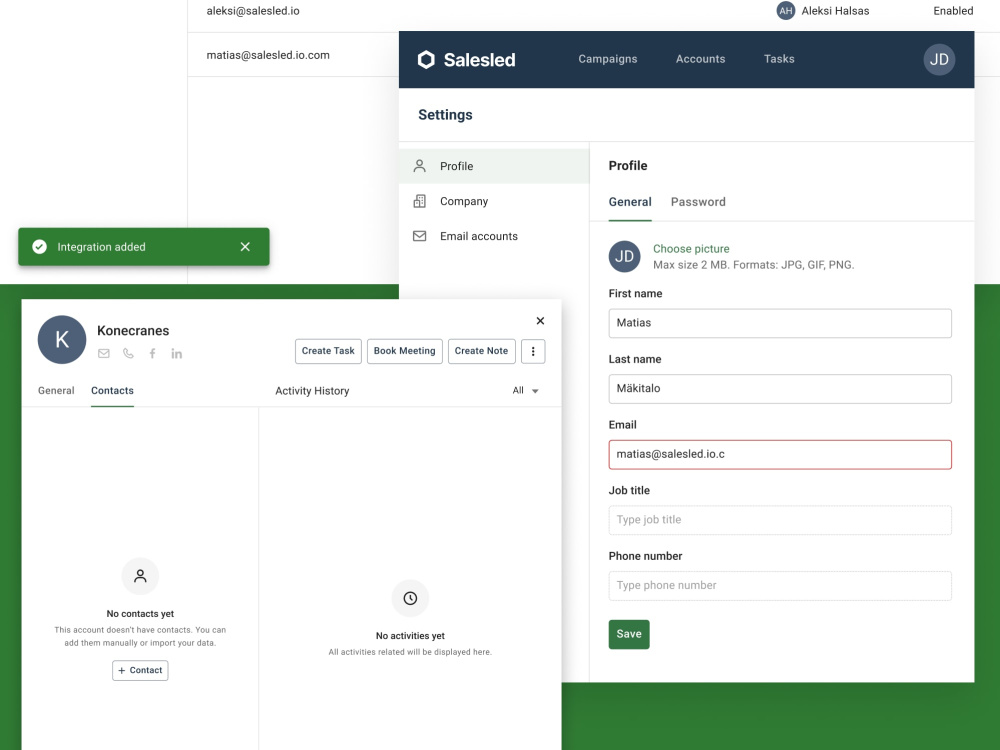
Task: Click the Profile person icon in settings sidebar
Action: click(x=420, y=166)
